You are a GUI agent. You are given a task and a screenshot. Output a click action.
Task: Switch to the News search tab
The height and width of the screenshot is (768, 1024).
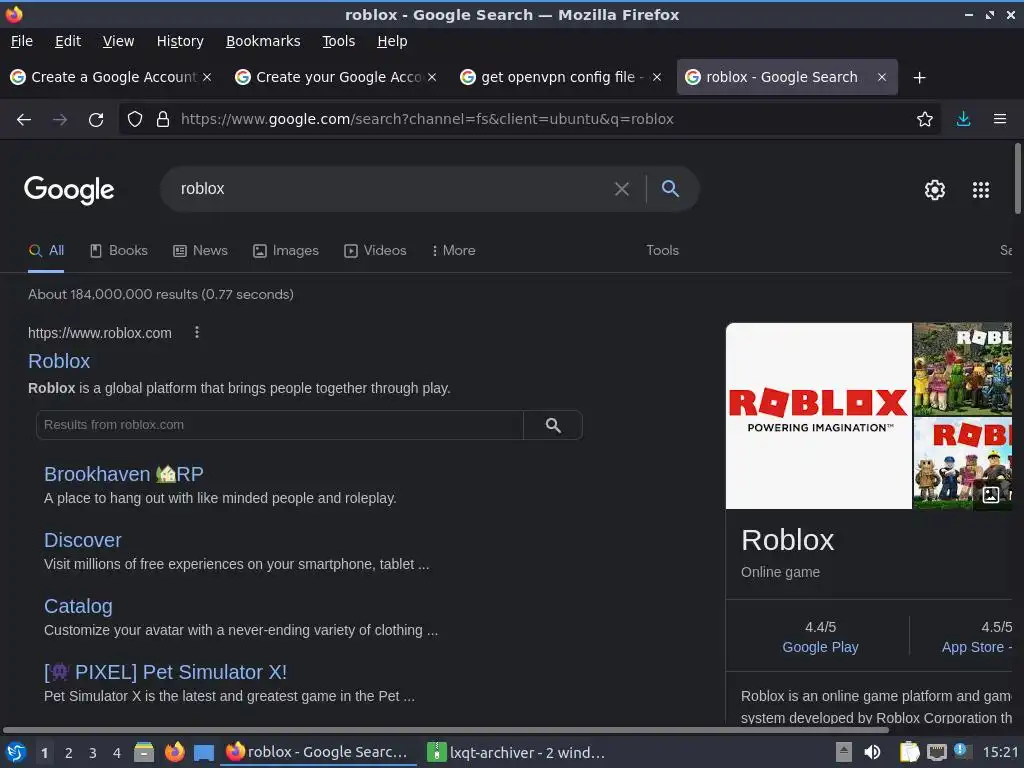[x=200, y=251]
